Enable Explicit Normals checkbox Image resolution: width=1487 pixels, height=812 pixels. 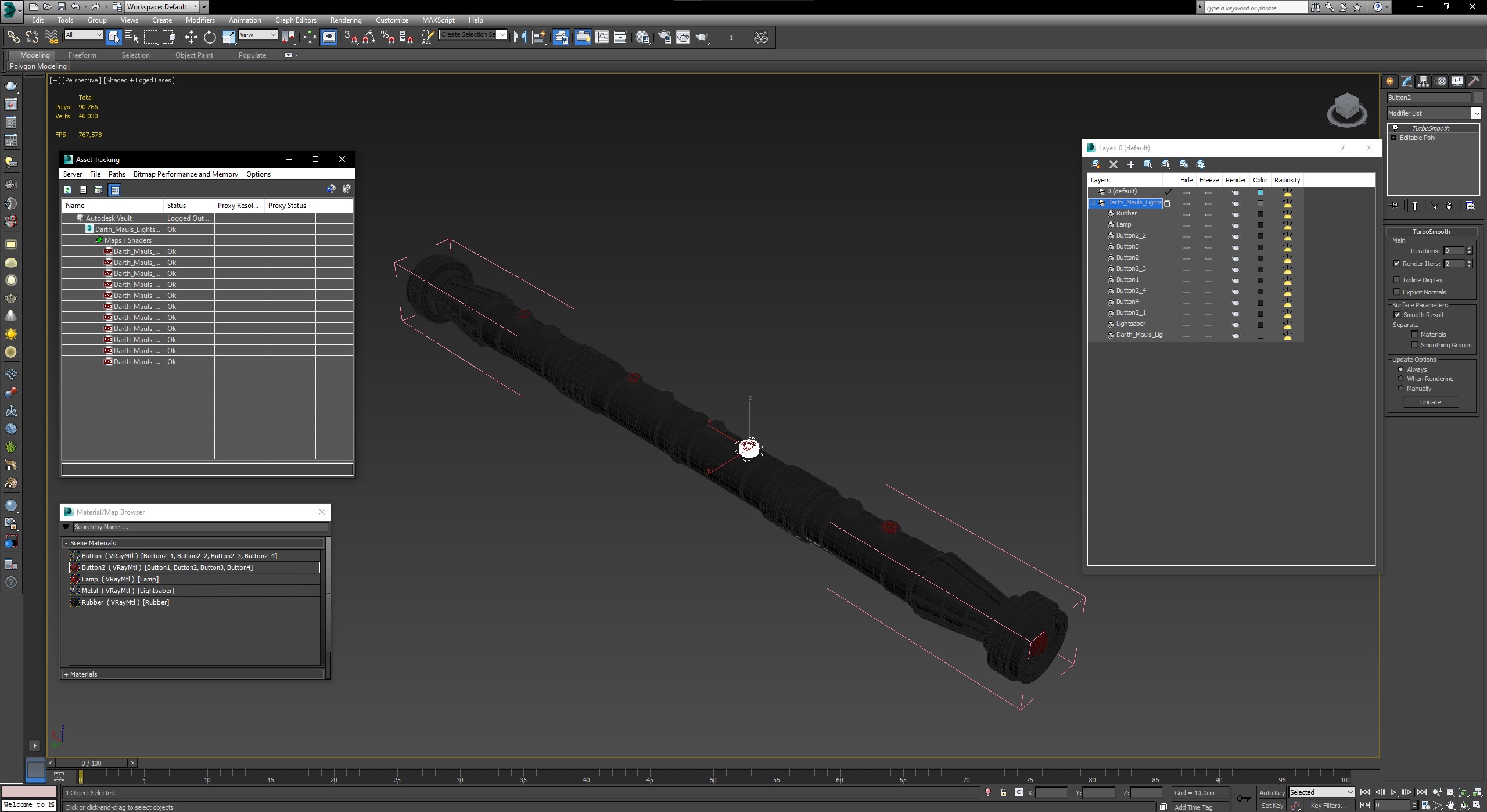click(1397, 292)
